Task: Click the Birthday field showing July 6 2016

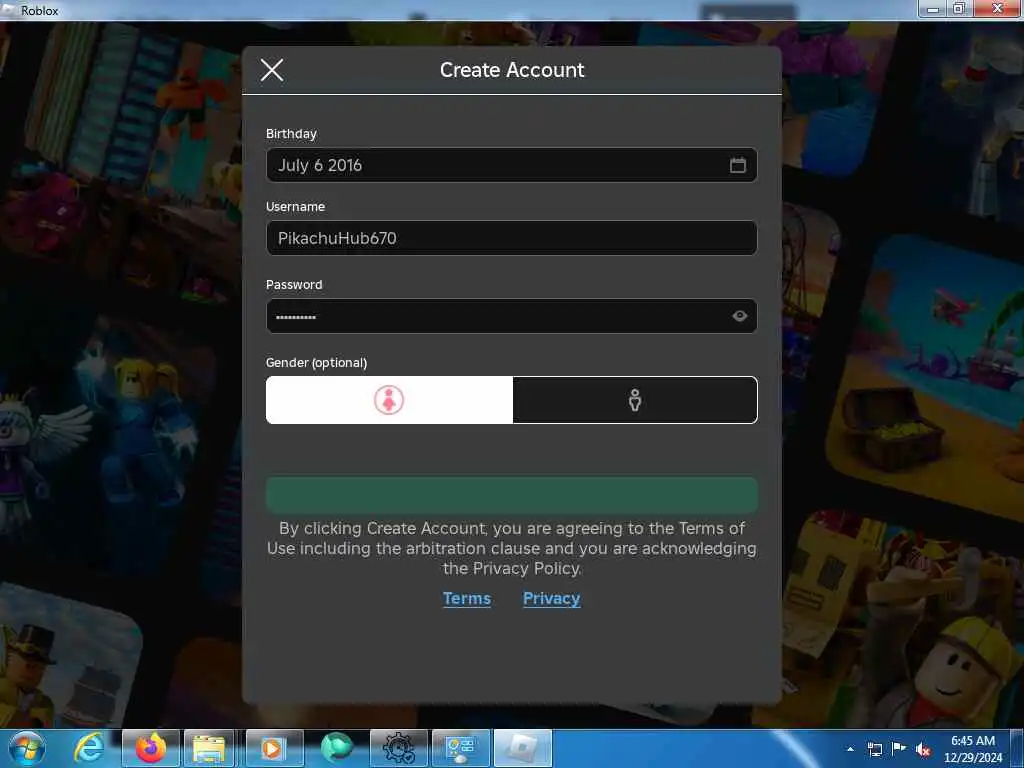Action: [x=511, y=165]
